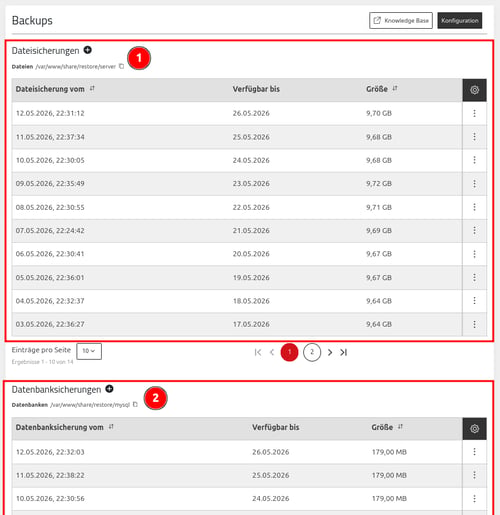Select the 9,71 GB size cell
Screen dimensions: 500x515
tap(379, 207)
